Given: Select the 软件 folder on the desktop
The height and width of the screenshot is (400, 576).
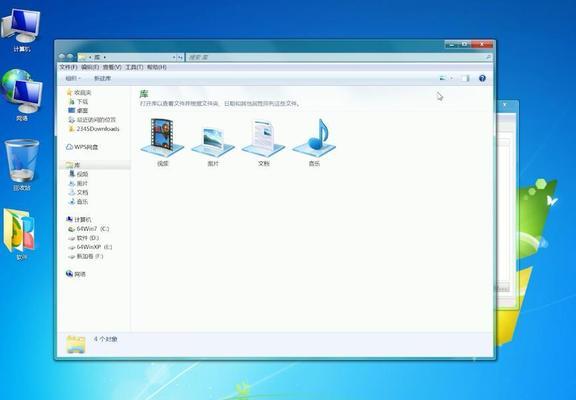Looking at the screenshot, I should tap(21, 234).
